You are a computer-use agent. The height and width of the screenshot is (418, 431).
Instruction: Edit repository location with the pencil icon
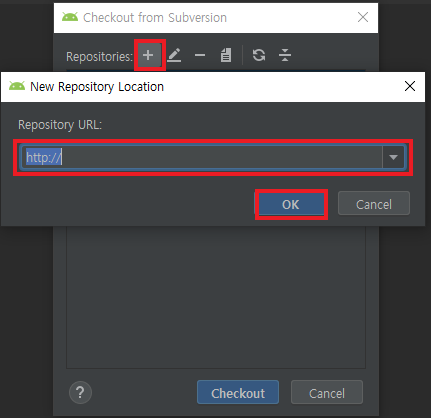point(174,55)
